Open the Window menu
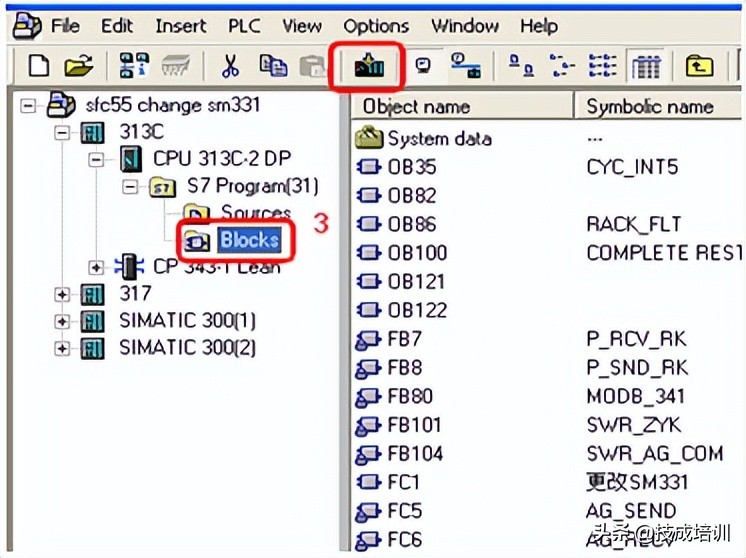Image resolution: width=746 pixels, height=558 pixels. (465, 26)
